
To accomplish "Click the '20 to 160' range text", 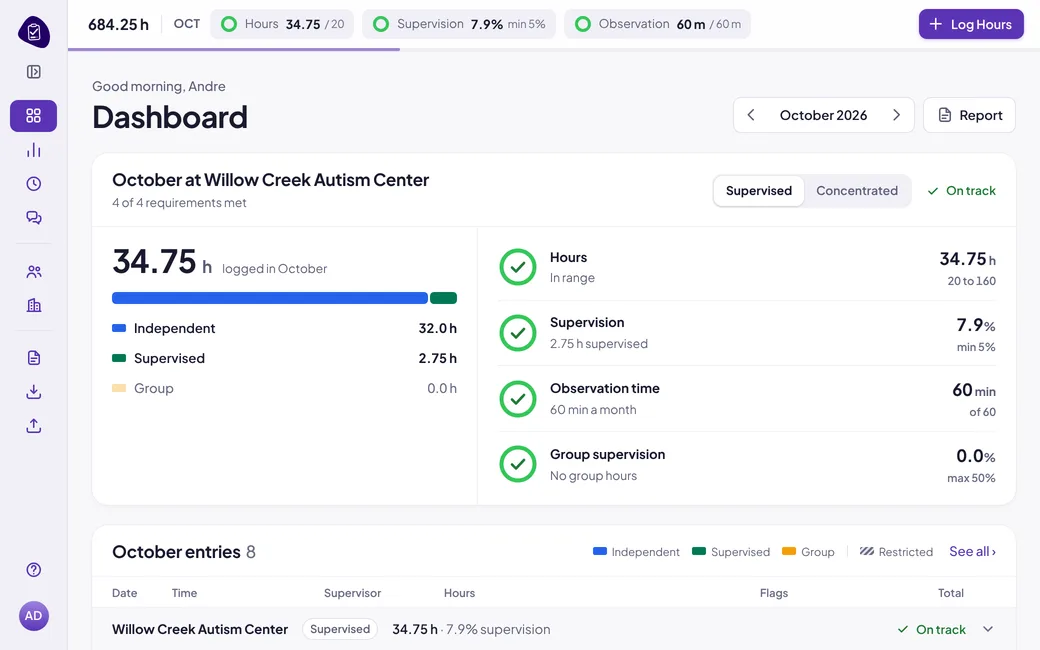I will (x=972, y=281).
